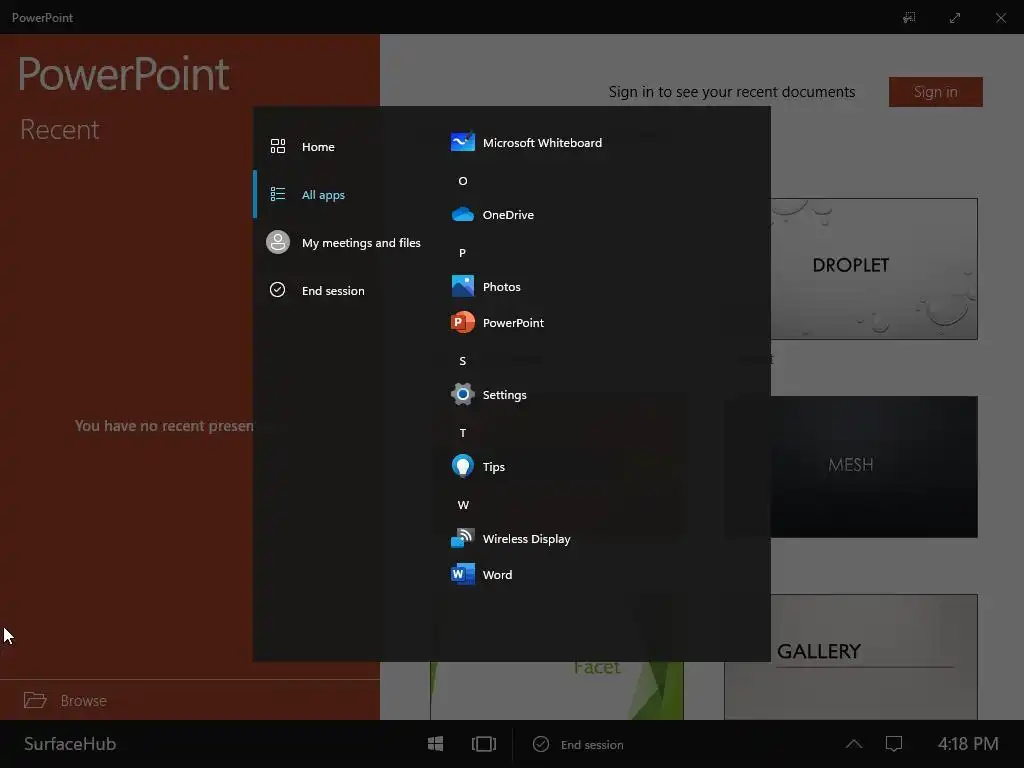Viewport: 1024px width, 768px height.
Task: Click the Microsoft Whiteboard label
Action: [x=542, y=142]
